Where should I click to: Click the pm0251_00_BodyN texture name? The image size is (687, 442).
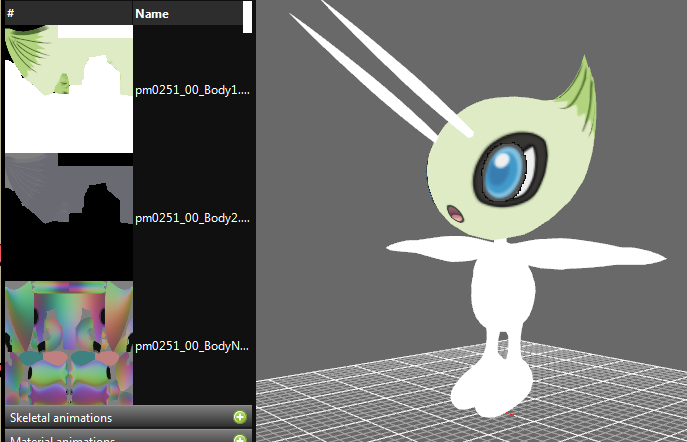pos(192,345)
